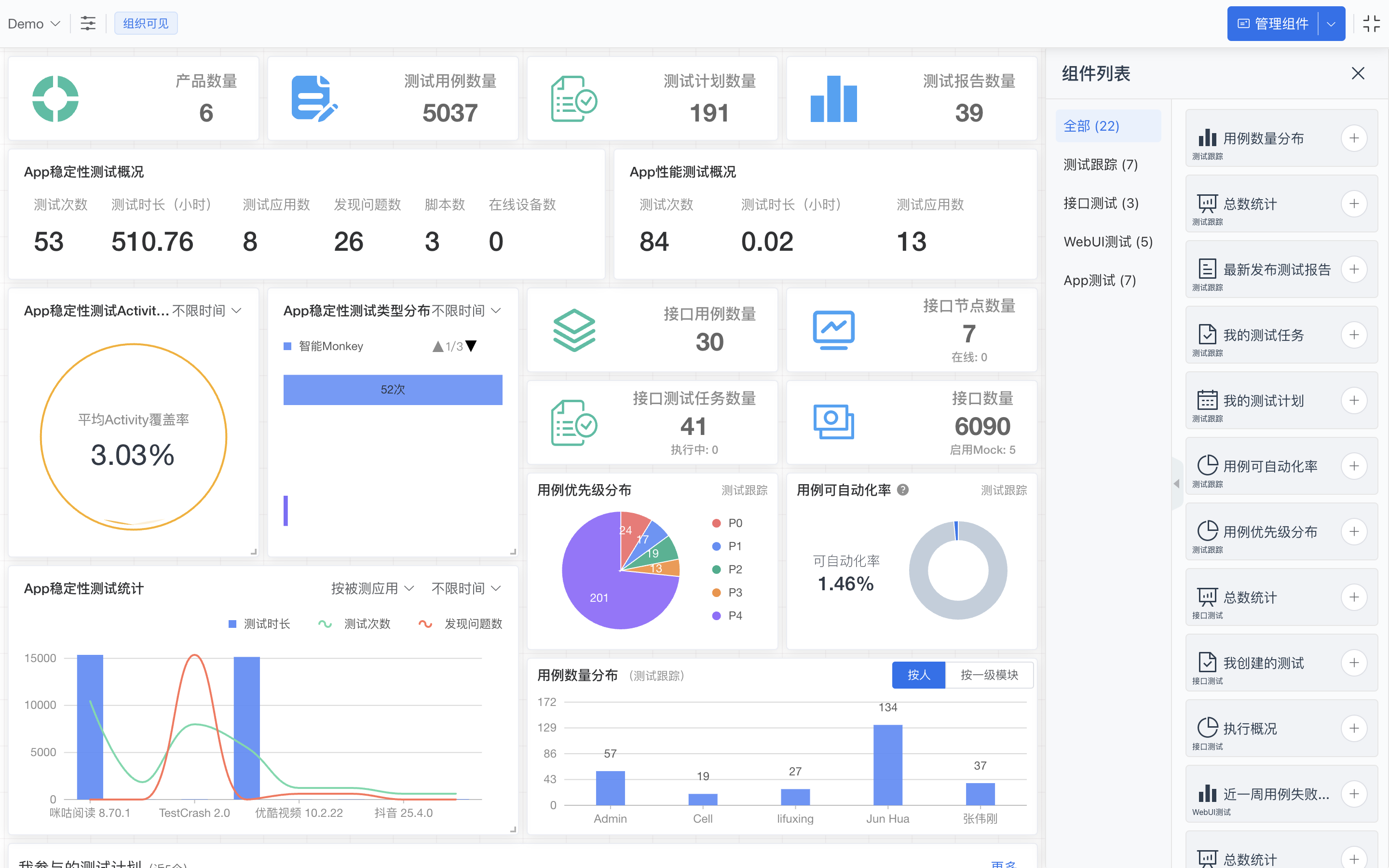Click the 接口测试任务数量 checklist icon

tap(574, 422)
